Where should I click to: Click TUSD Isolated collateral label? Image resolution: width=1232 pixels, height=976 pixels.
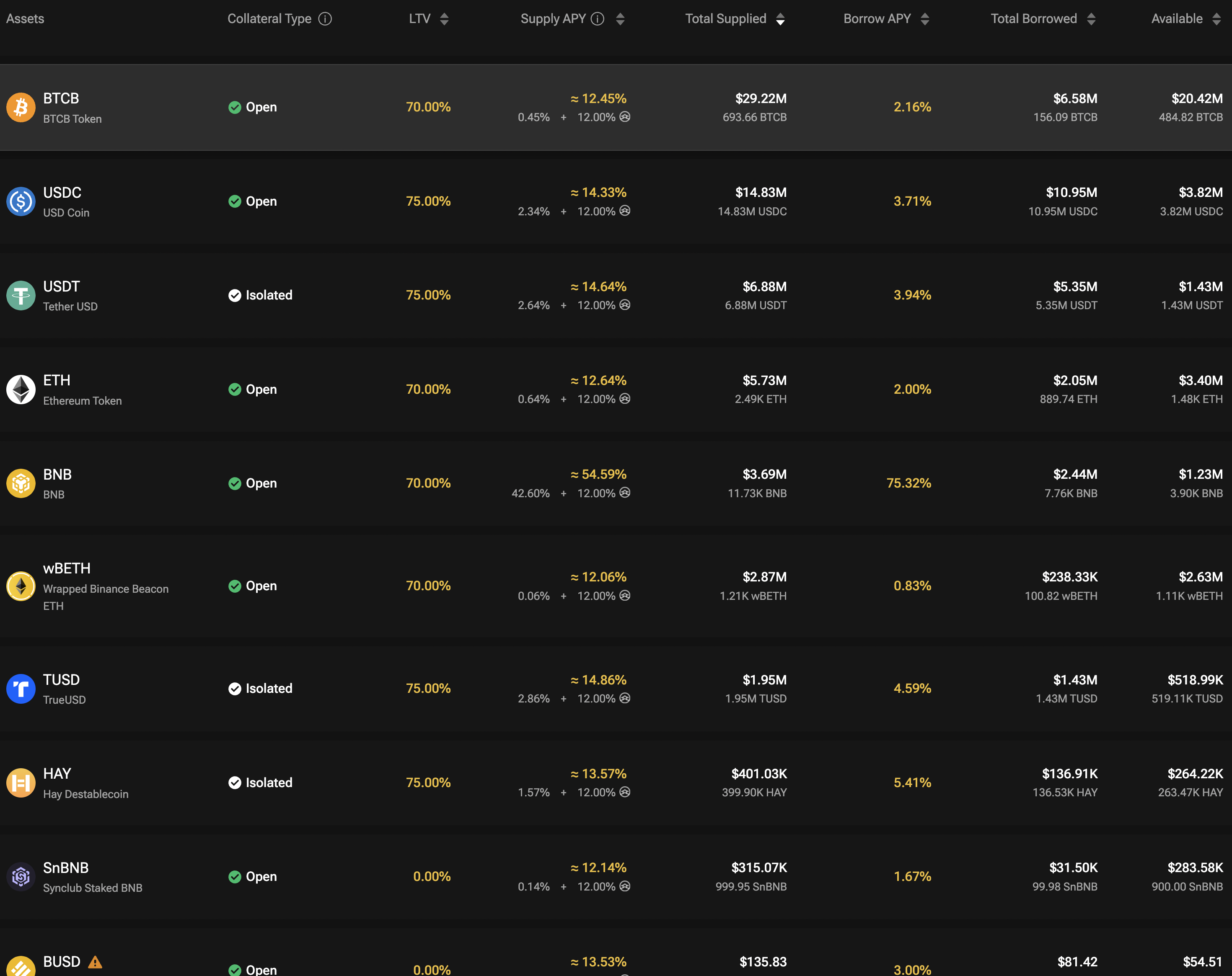[x=269, y=689]
